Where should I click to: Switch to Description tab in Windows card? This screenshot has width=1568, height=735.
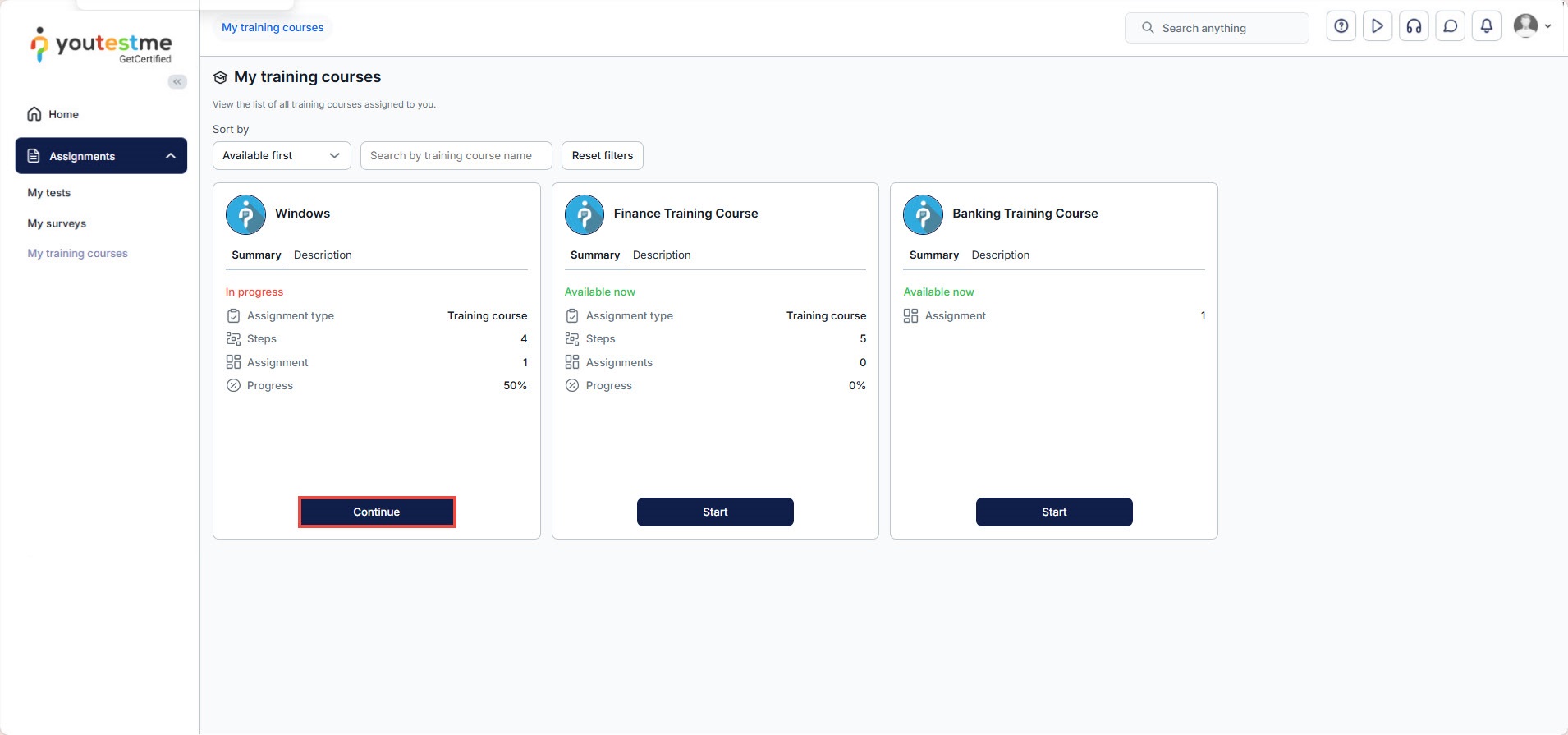(x=323, y=255)
